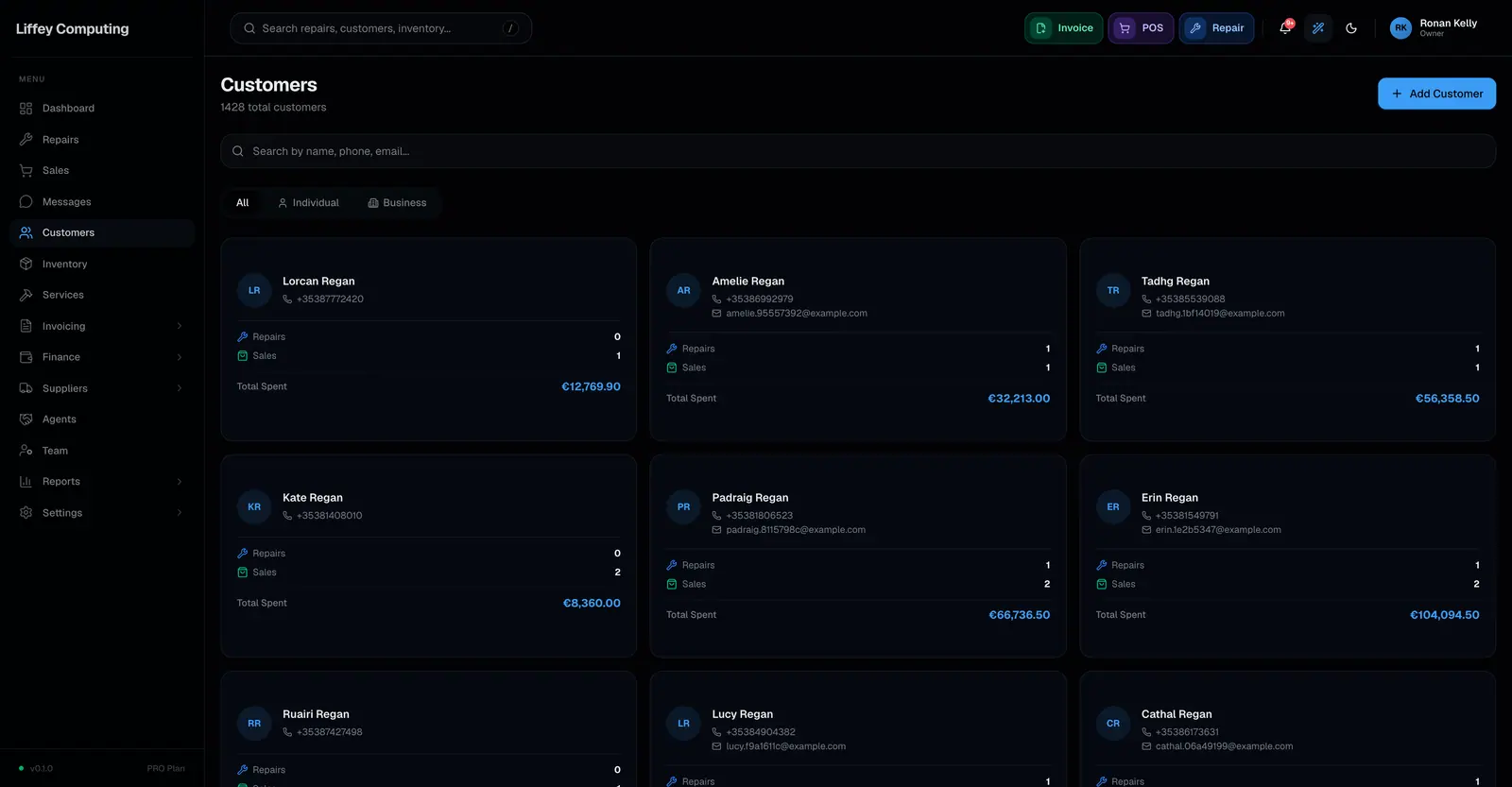The width and height of the screenshot is (1512, 787).
Task: Expand the Reports submenu chevron
Action: click(180, 482)
